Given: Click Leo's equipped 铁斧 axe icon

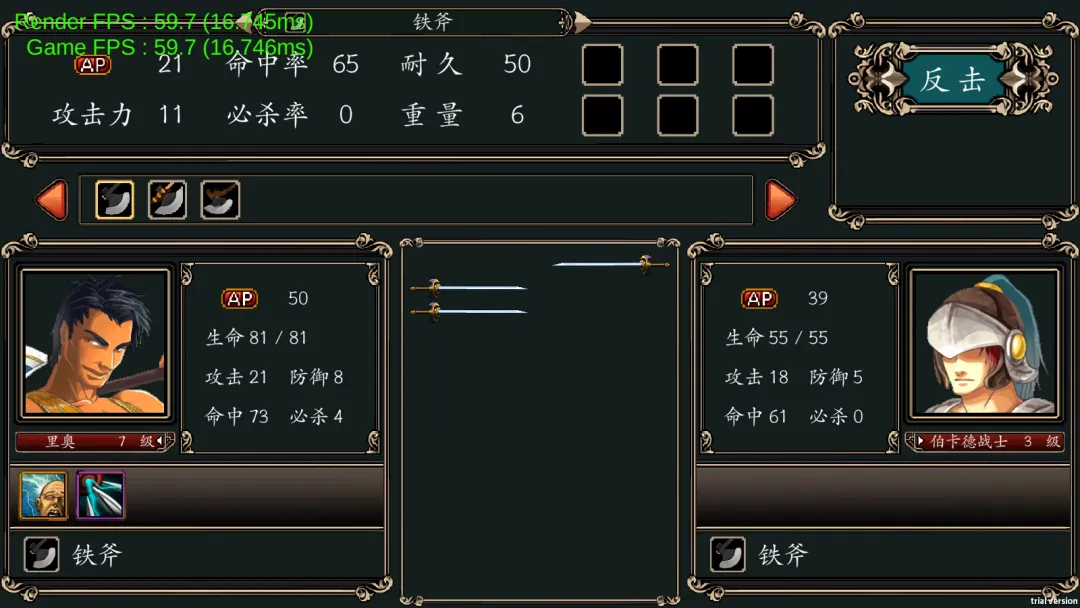Looking at the screenshot, I should [x=41, y=554].
